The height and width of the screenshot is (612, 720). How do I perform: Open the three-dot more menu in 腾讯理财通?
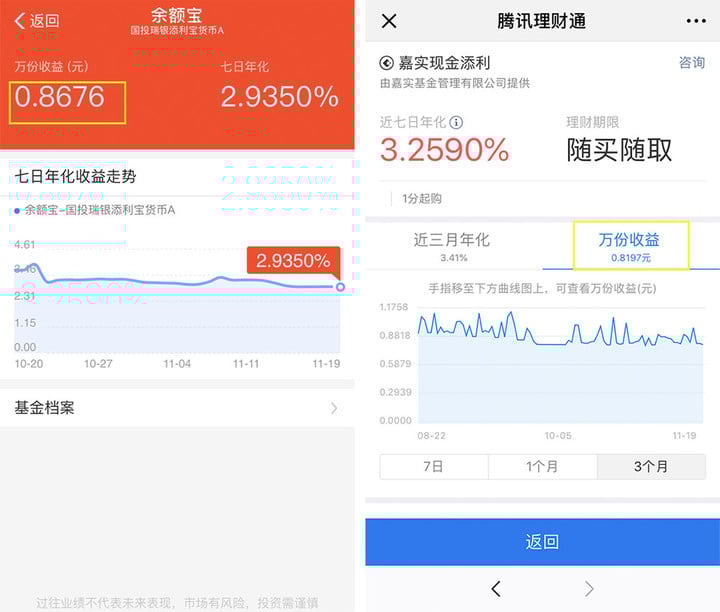click(696, 21)
